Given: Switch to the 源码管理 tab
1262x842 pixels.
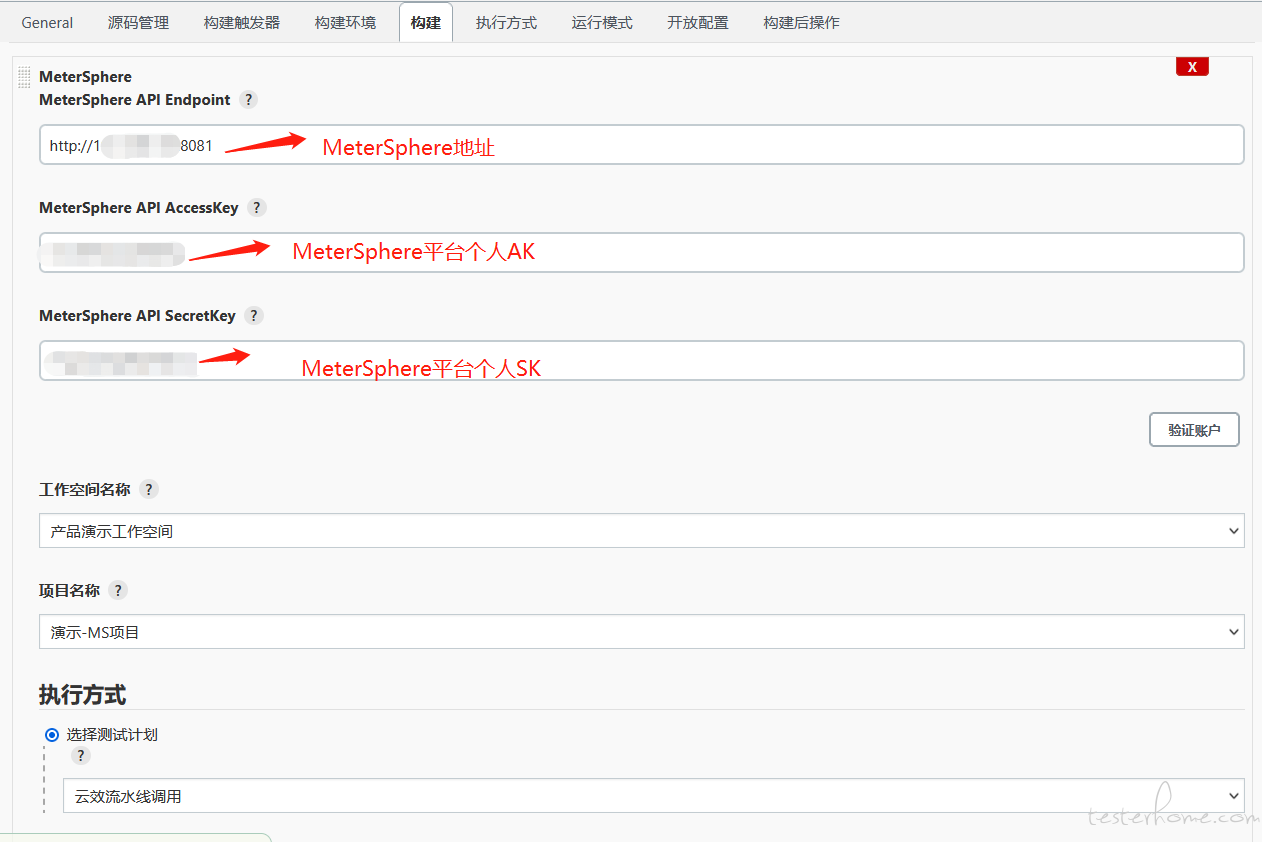Looking at the screenshot, I should pyautogui.click(x=138, y=23).
